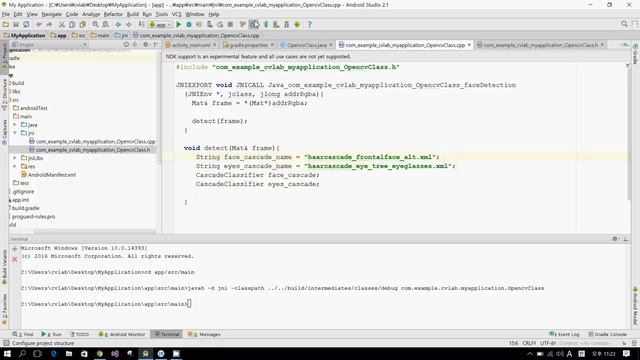Expand the java folder in project tree
Screen dimensions: 640x360
[x=15, y=124]
